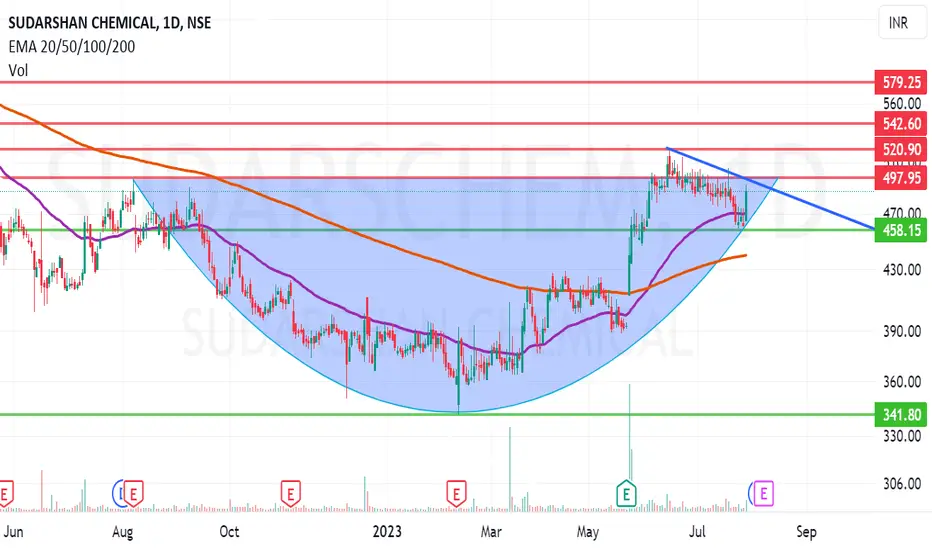Screen dimensions: 932x550
Task: Click the 520.90 red price label
Action: (900, 149)
